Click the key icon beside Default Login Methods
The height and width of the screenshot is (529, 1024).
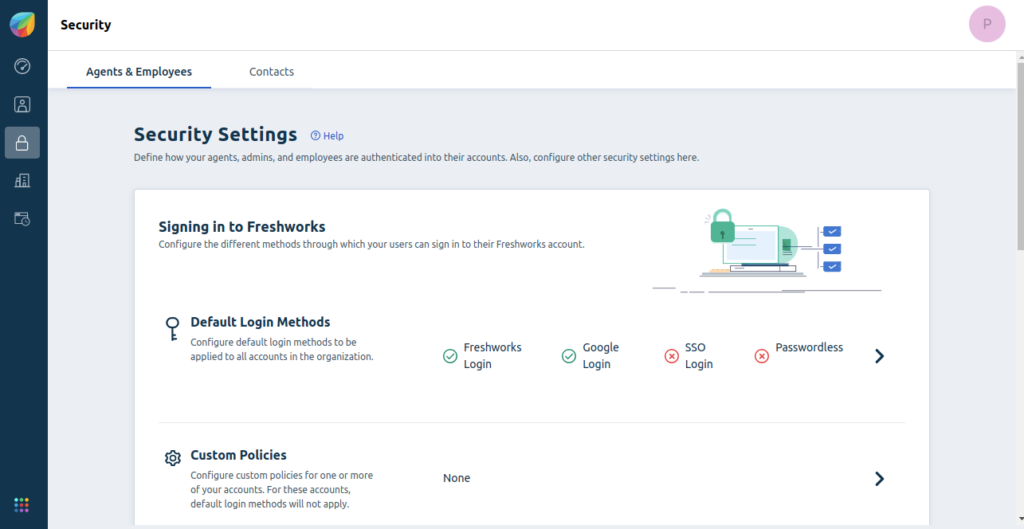tap(172, 329)
